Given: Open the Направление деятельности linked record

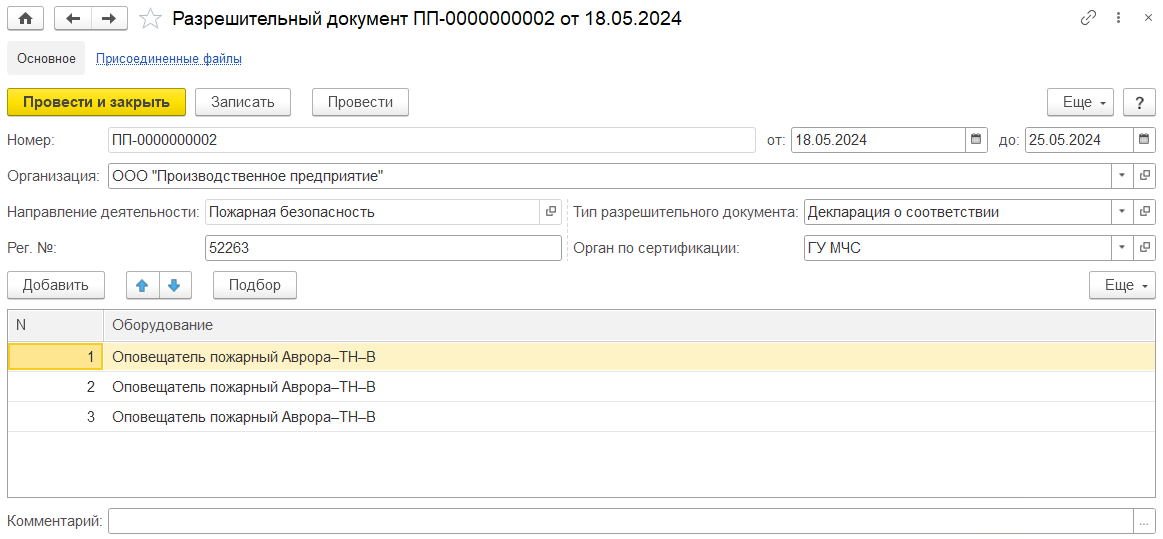Looking at the screenshot, I should tap(550, 212).
